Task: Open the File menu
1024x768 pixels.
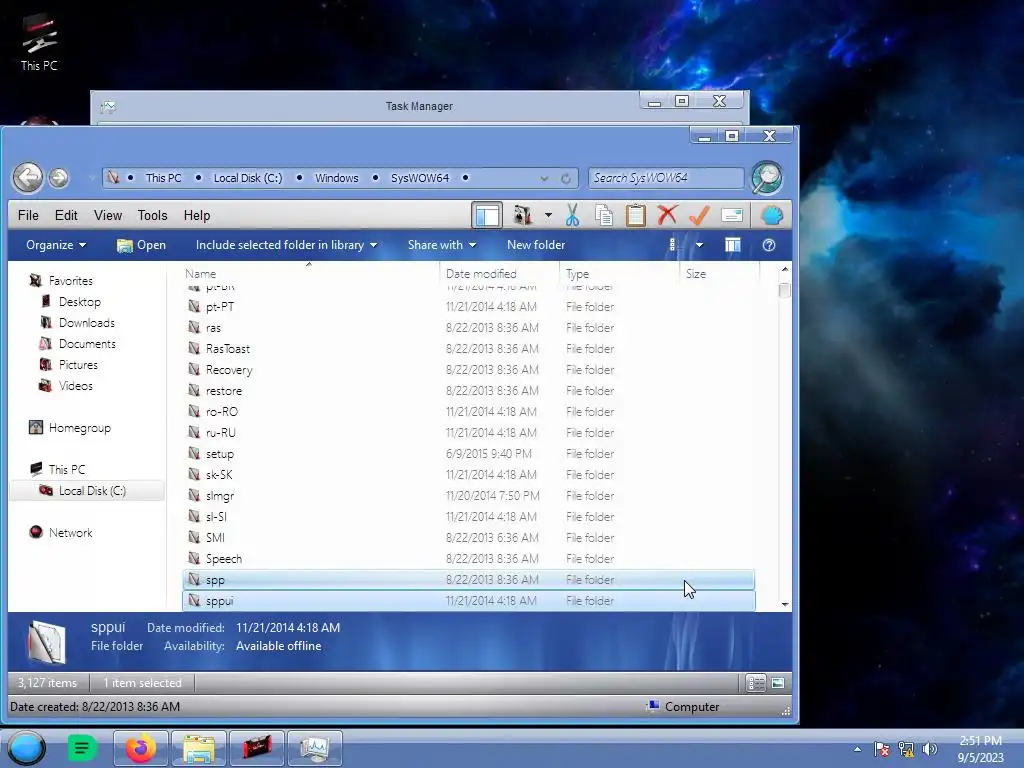Action: tap(28, 216)
